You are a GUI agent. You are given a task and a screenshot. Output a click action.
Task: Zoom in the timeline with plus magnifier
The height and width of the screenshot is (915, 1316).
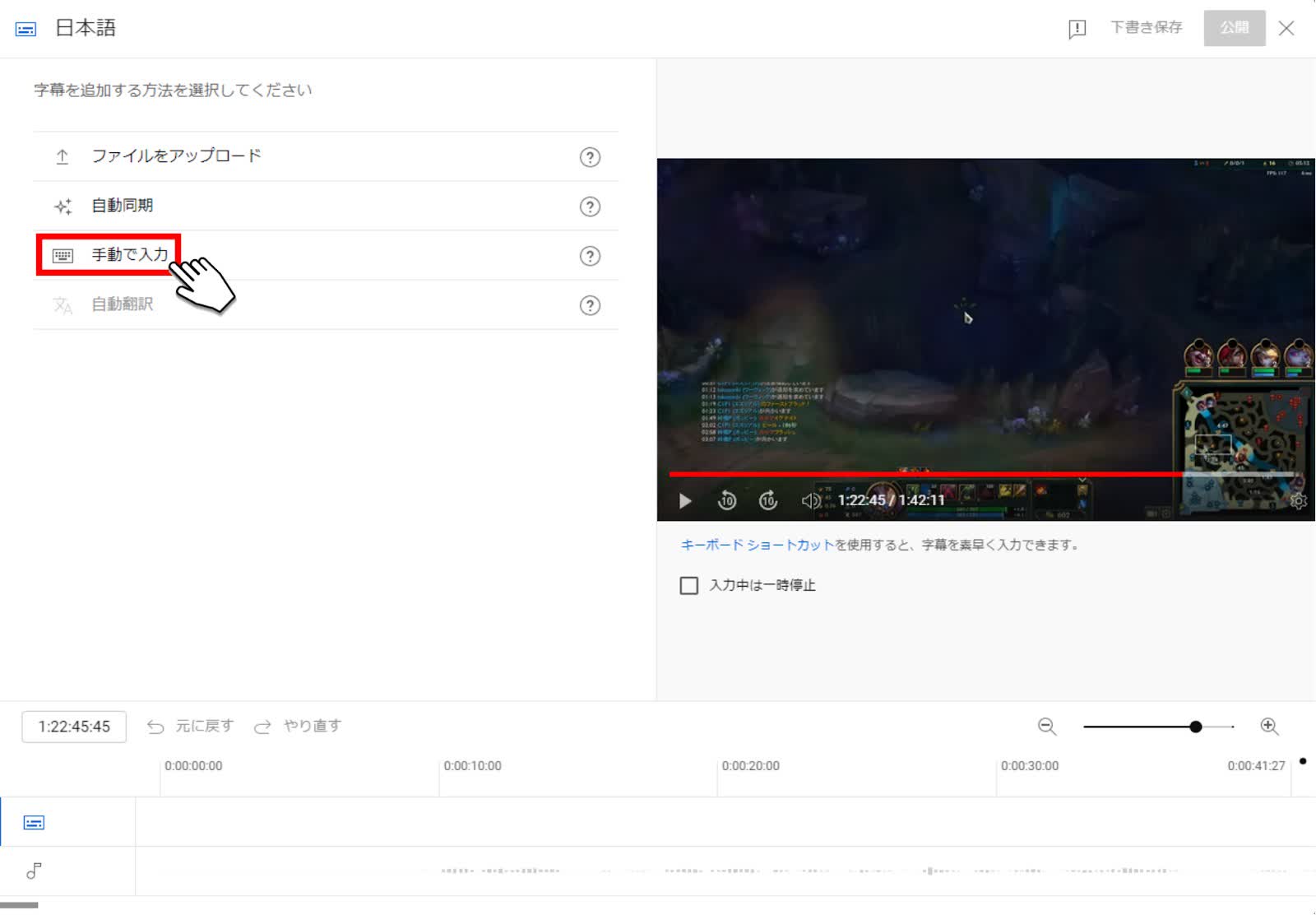[x=1269, y=727]
